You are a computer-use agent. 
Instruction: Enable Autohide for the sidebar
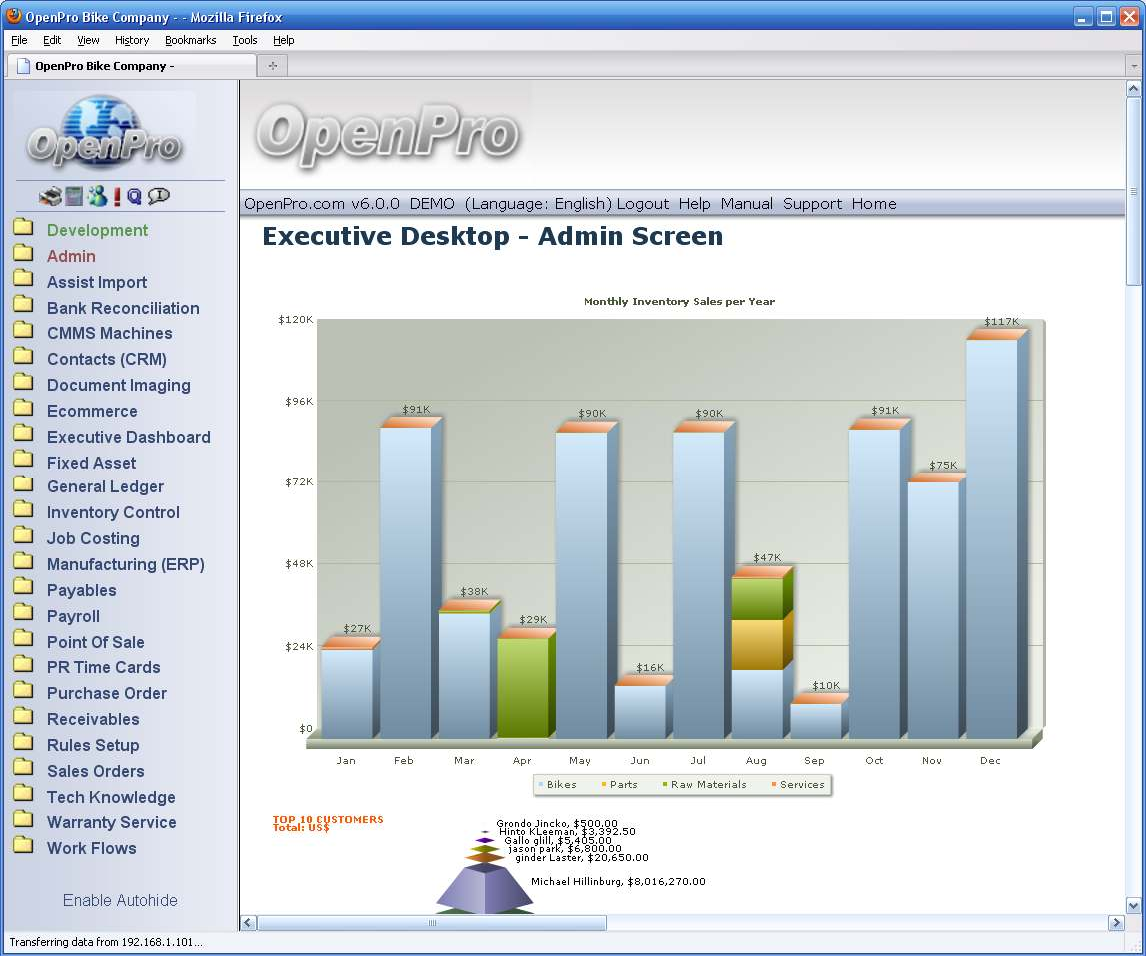pyautogui.click(x=120, y=900)
